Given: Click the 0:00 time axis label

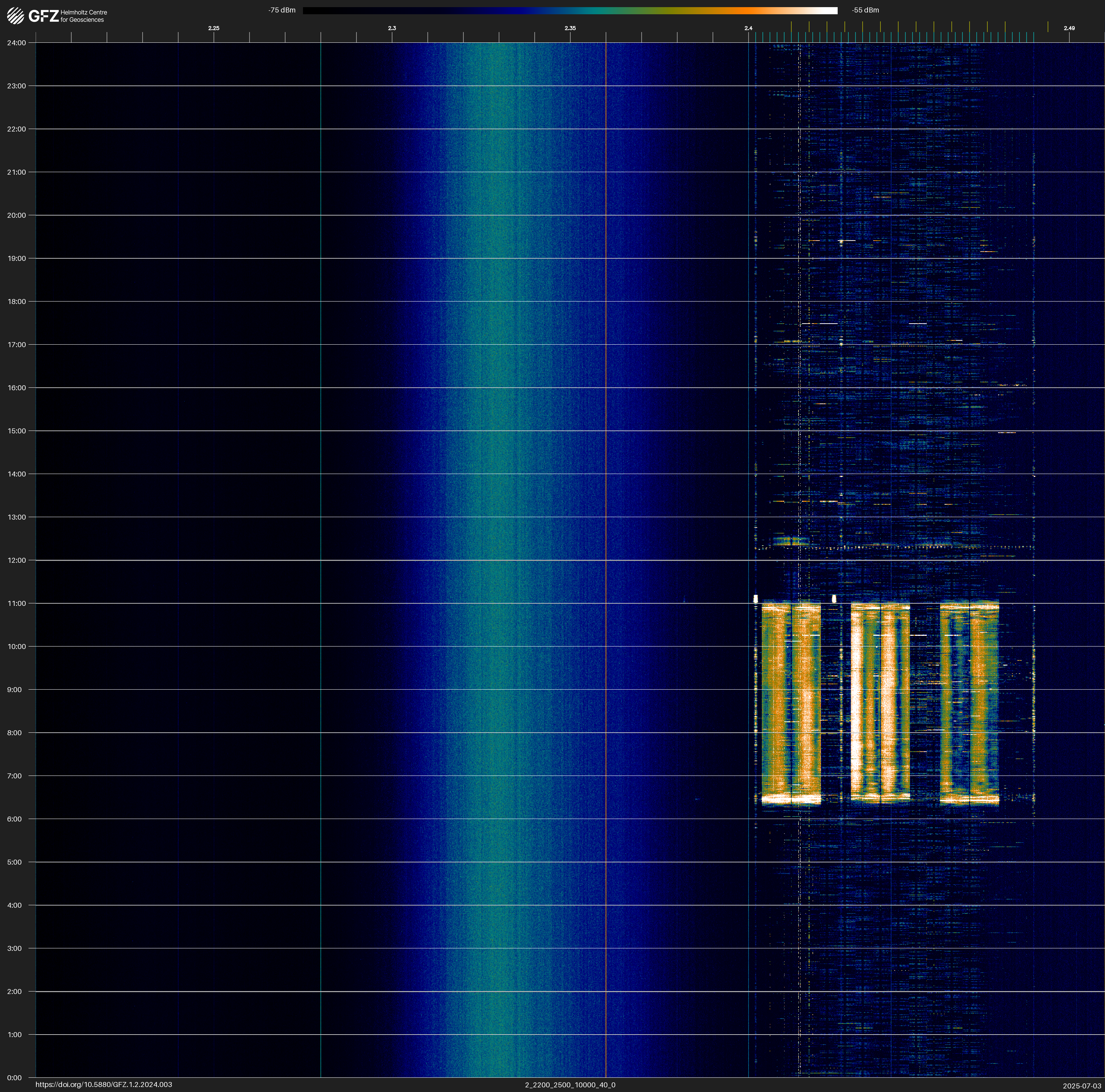Looking at the screenshot, I should (15, 1078).
